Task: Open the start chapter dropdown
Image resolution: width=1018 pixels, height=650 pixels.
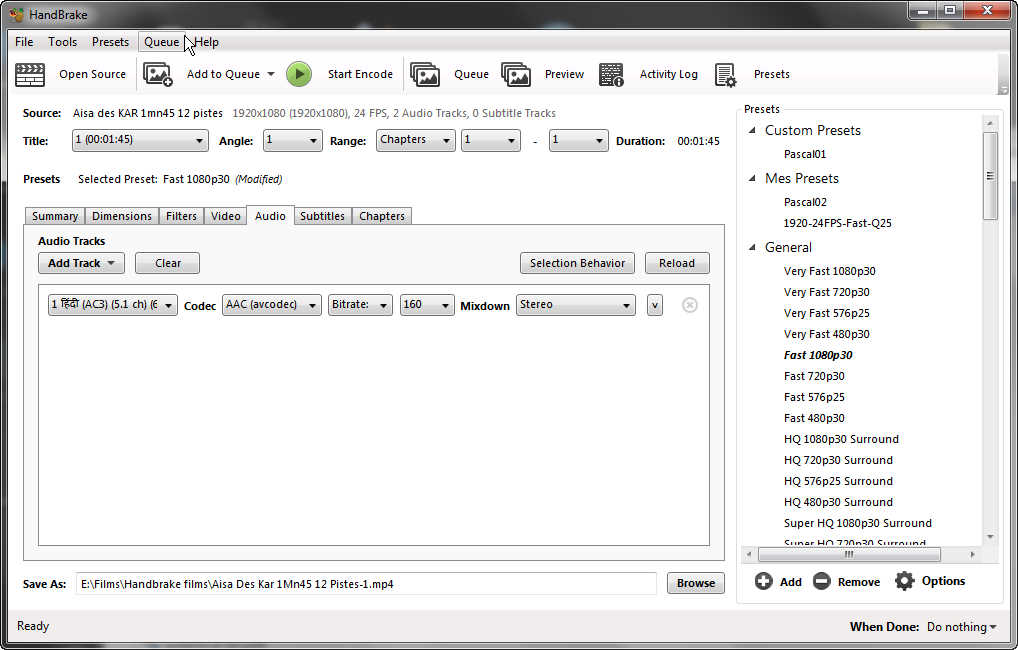Action: pyautogui.click(x=491, y=140)
